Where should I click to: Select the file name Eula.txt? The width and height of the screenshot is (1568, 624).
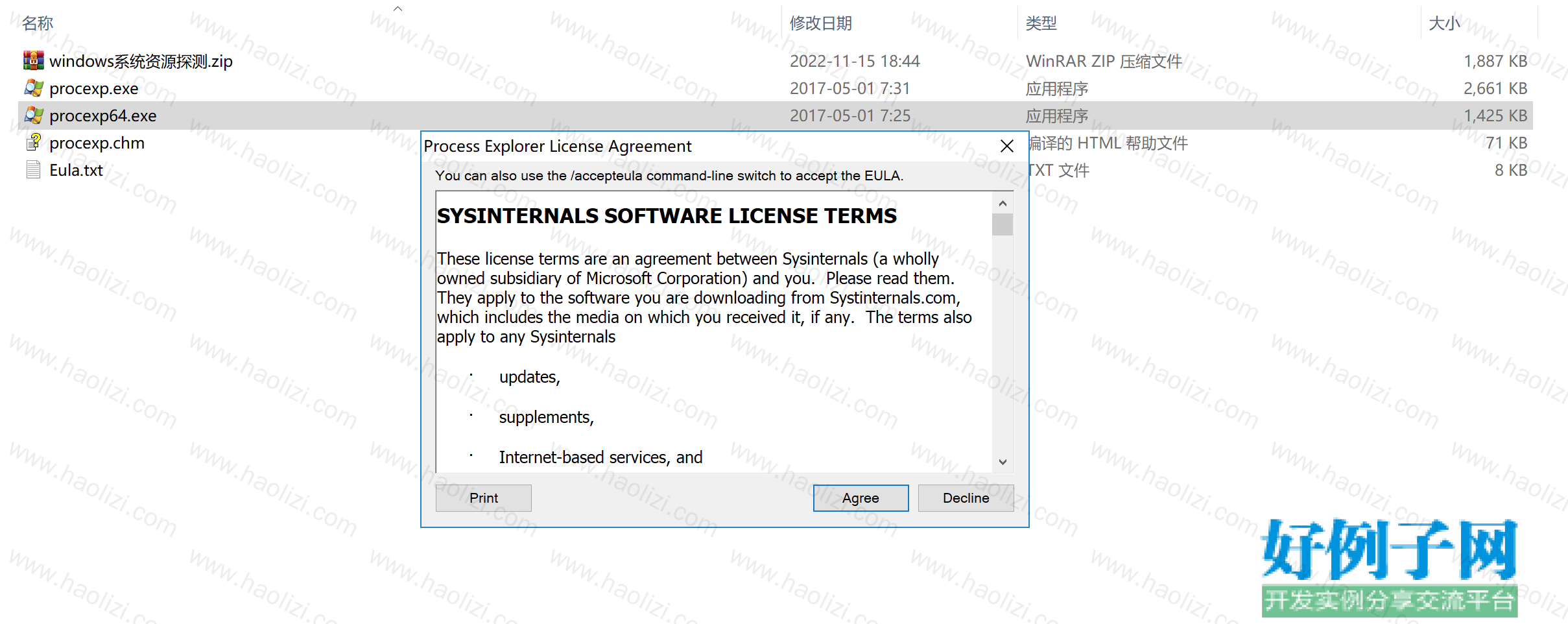77,170
